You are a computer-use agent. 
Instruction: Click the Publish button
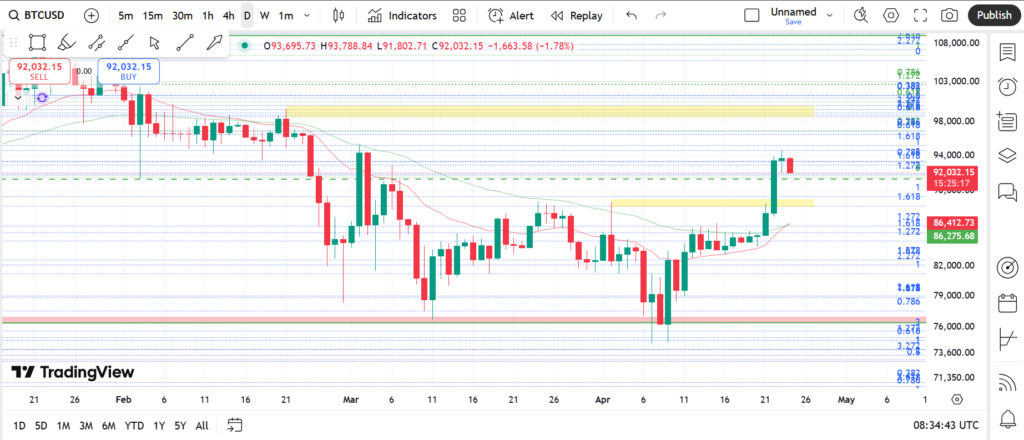994,15
